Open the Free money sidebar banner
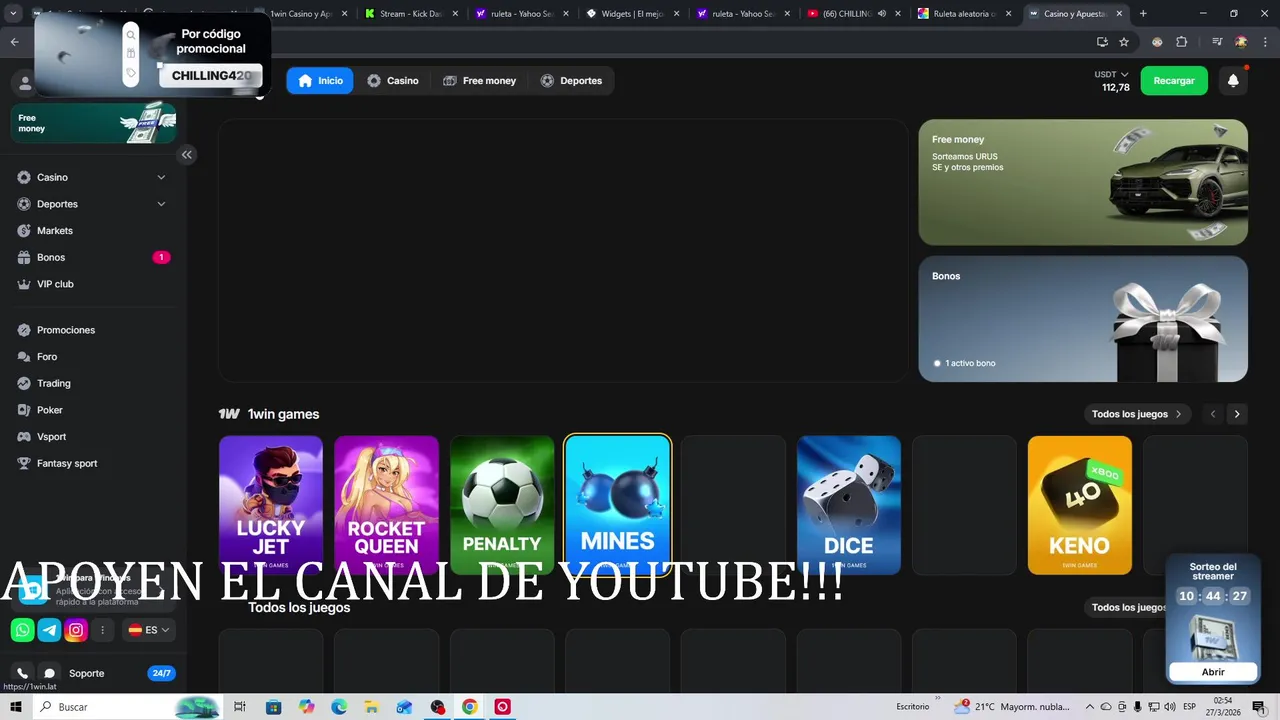Screen dimensions: 1280x720 [94, 123]
